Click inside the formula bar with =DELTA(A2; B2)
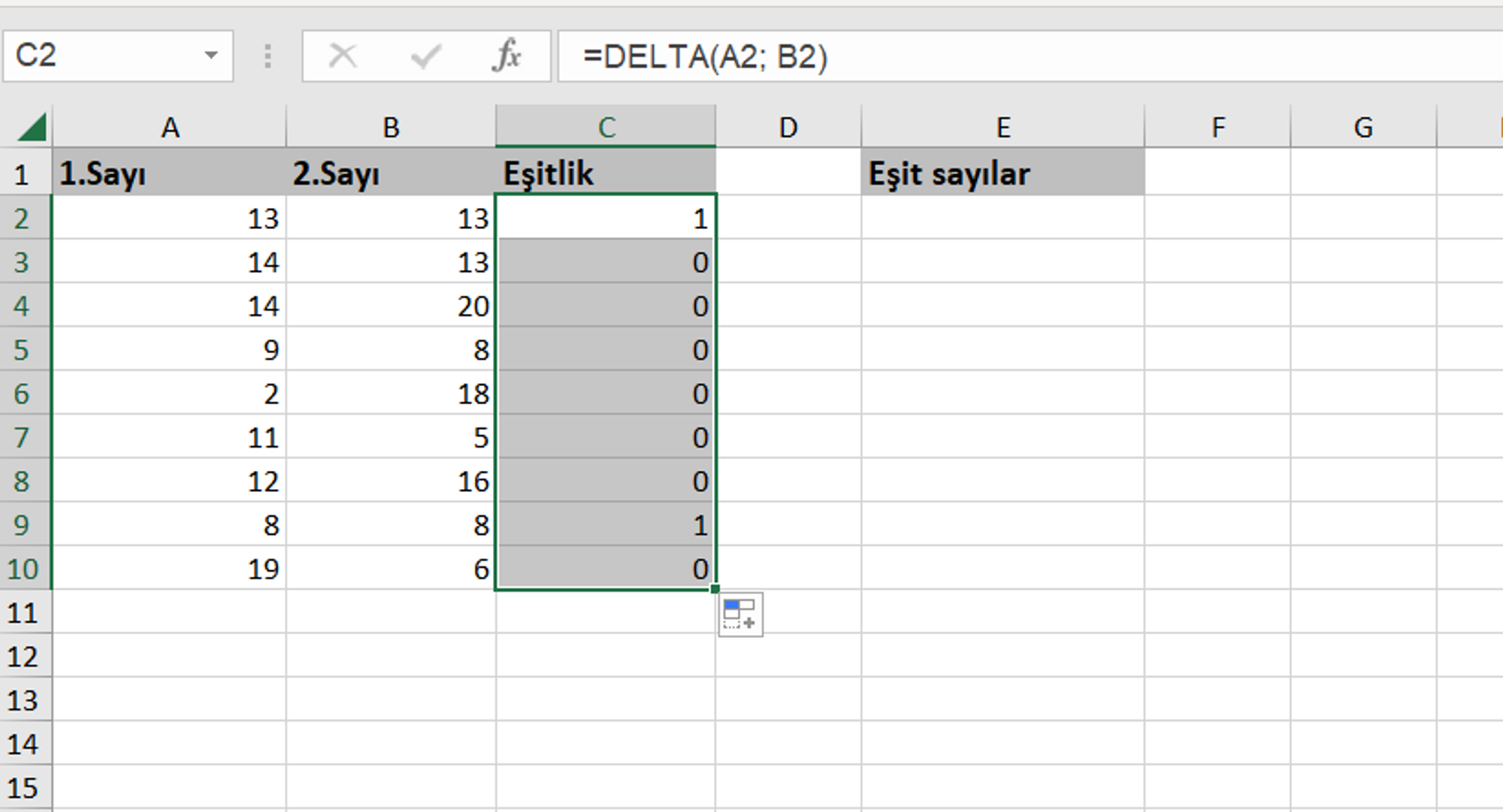 coord(1030,56)
